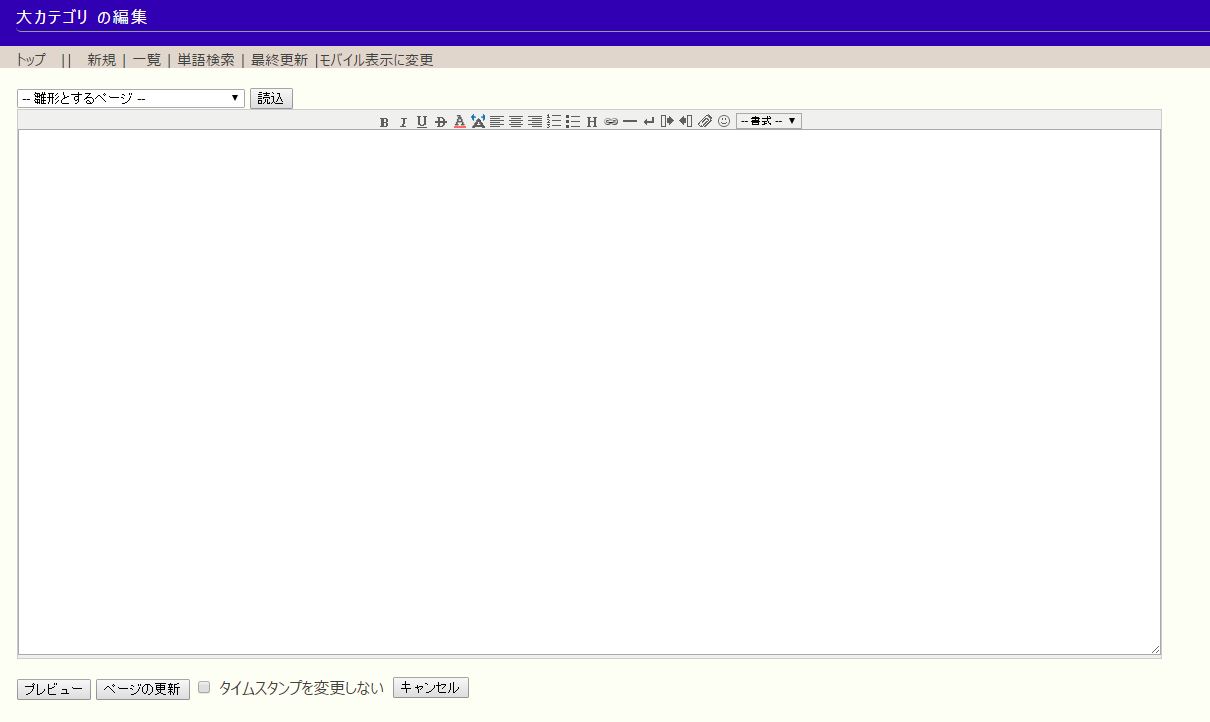
Task: Open the font color tool
Action: [x=460, y=122]
